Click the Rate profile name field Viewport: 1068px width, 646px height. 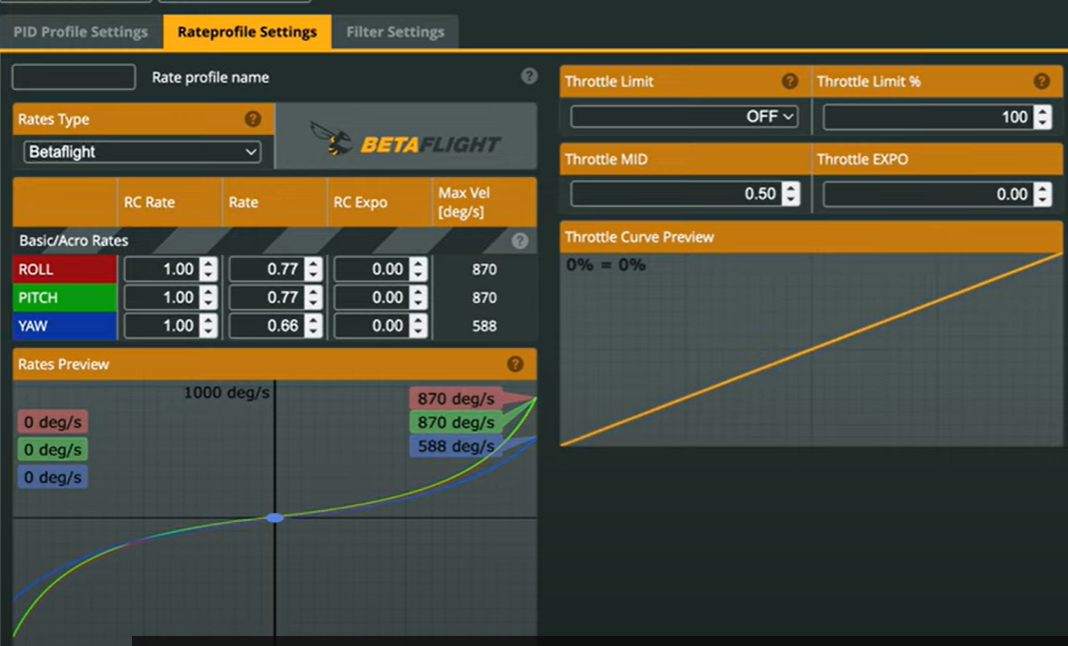coord(74,77)
